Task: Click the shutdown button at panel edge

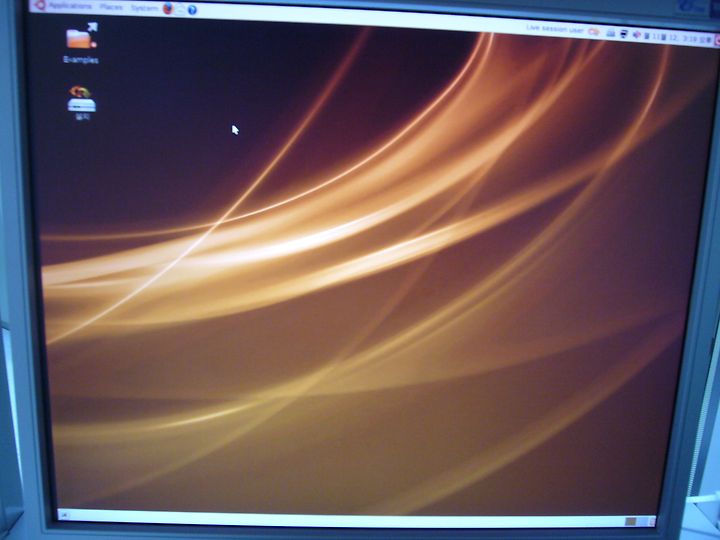Action: [715, 41]
